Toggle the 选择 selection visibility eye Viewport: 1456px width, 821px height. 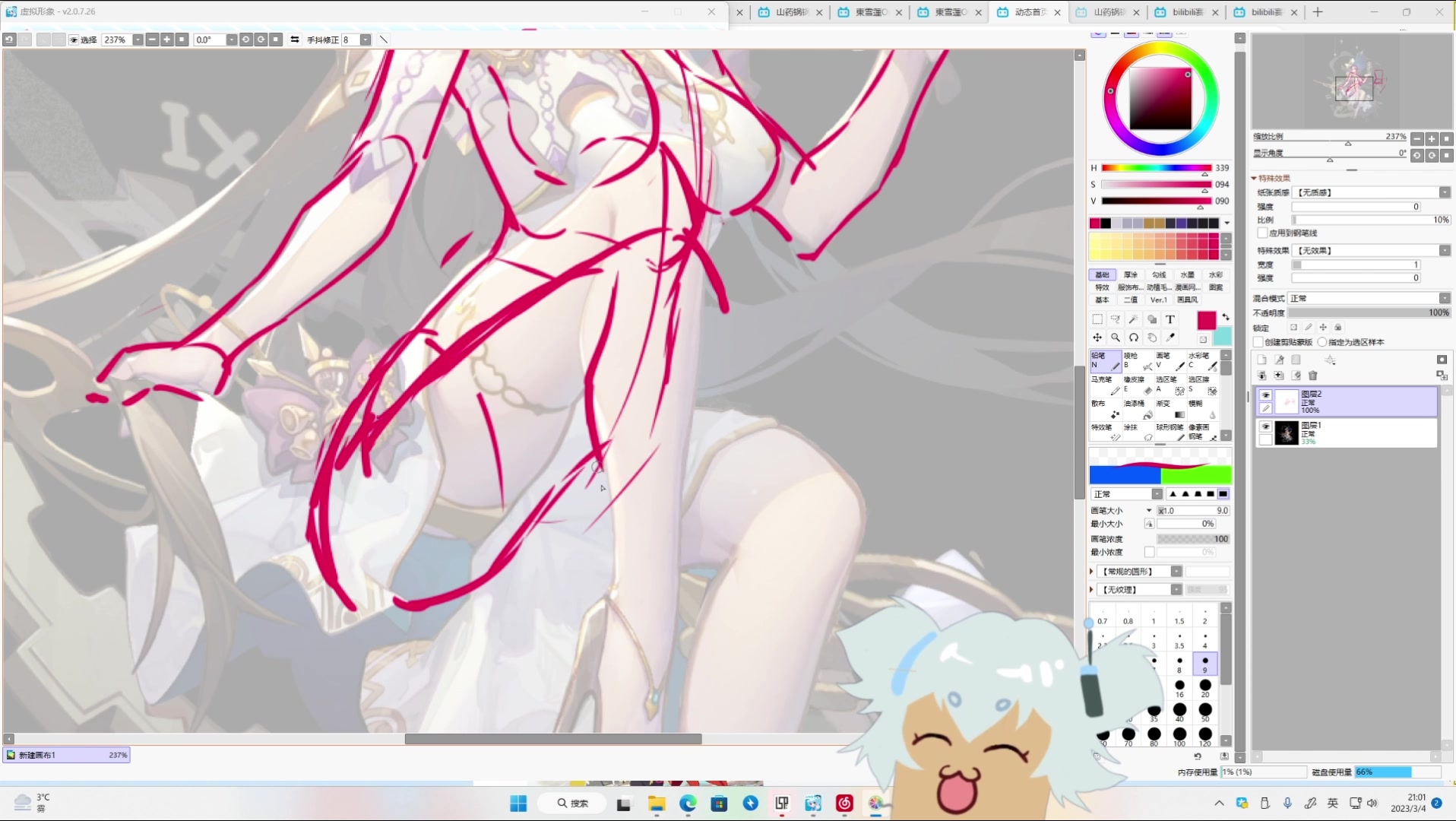coord(74,40)
